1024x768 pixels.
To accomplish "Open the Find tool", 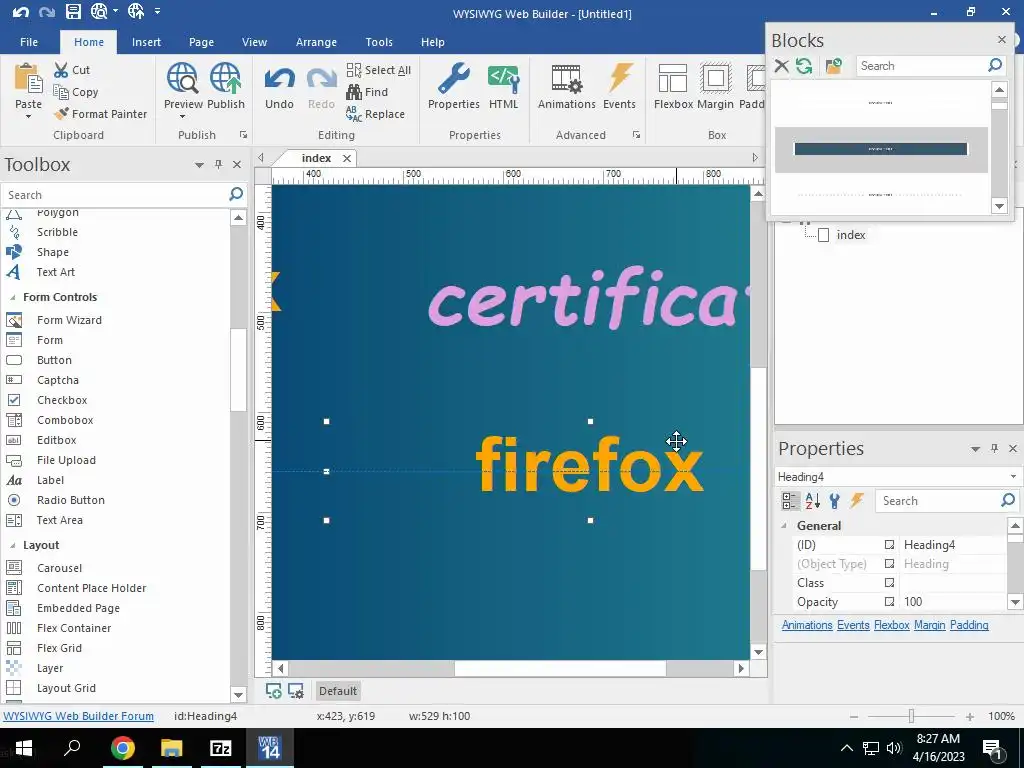I will coord(367,92).
